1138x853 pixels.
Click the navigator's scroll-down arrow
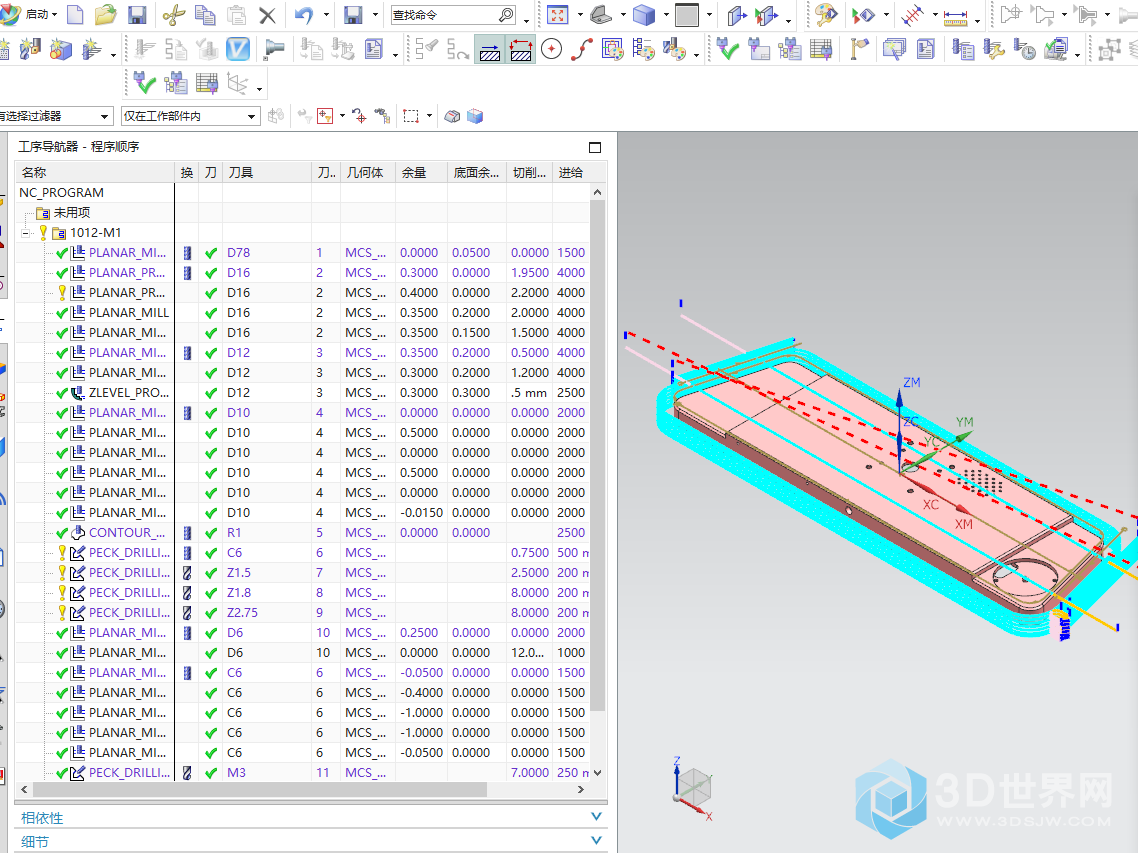(x=597, y=773)
